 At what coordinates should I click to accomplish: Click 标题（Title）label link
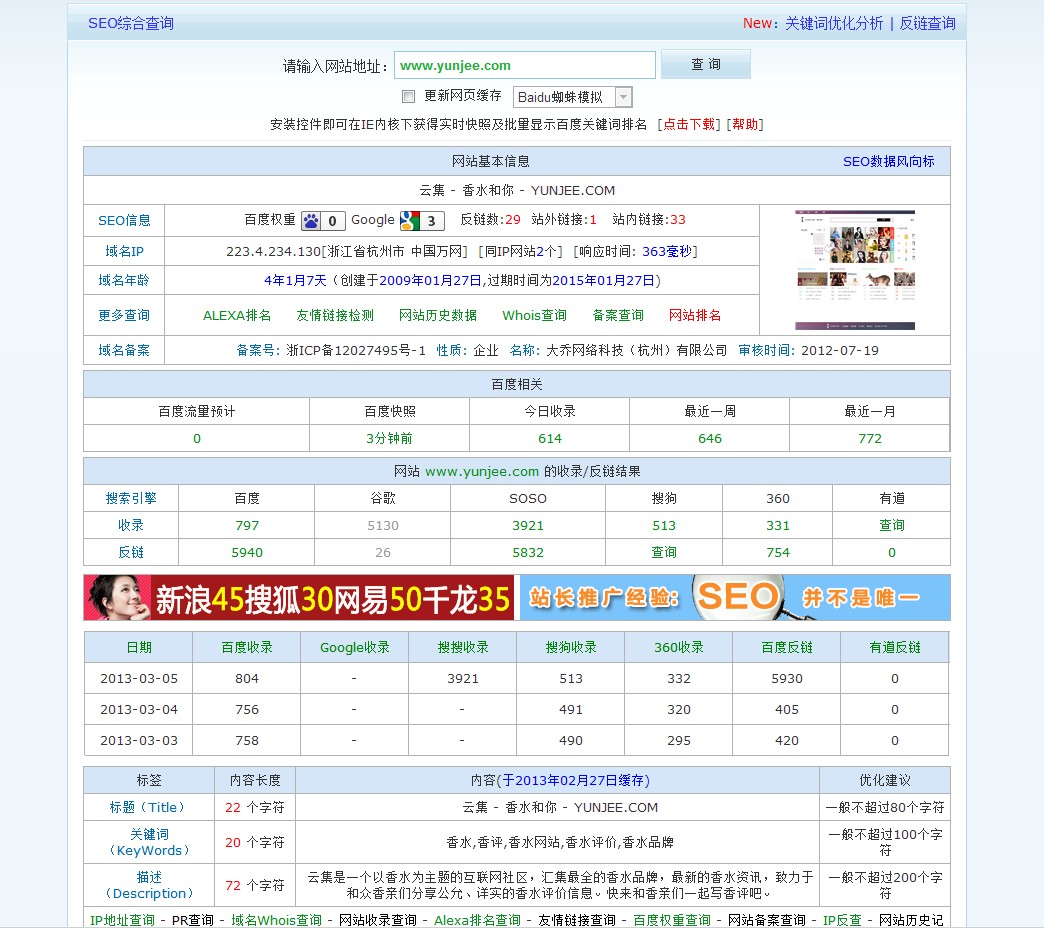point(149,808)
